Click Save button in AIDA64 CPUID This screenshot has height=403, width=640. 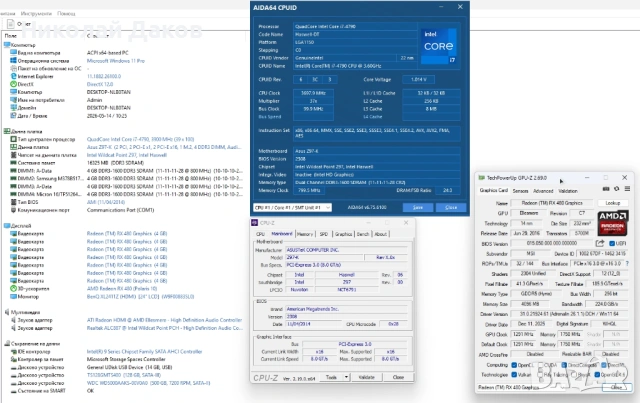pos(418,207)
